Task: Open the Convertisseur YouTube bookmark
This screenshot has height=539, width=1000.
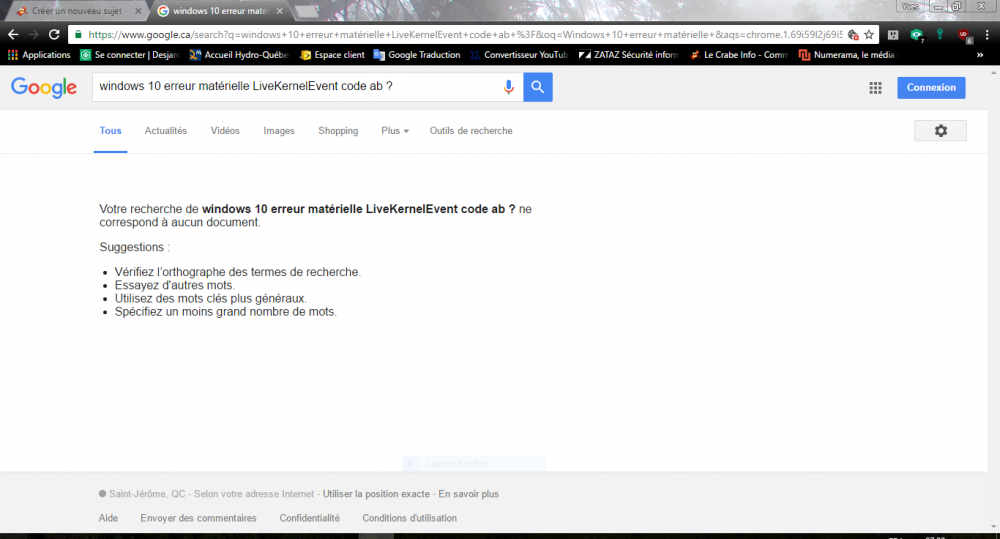Action: [x=519, y=55]
